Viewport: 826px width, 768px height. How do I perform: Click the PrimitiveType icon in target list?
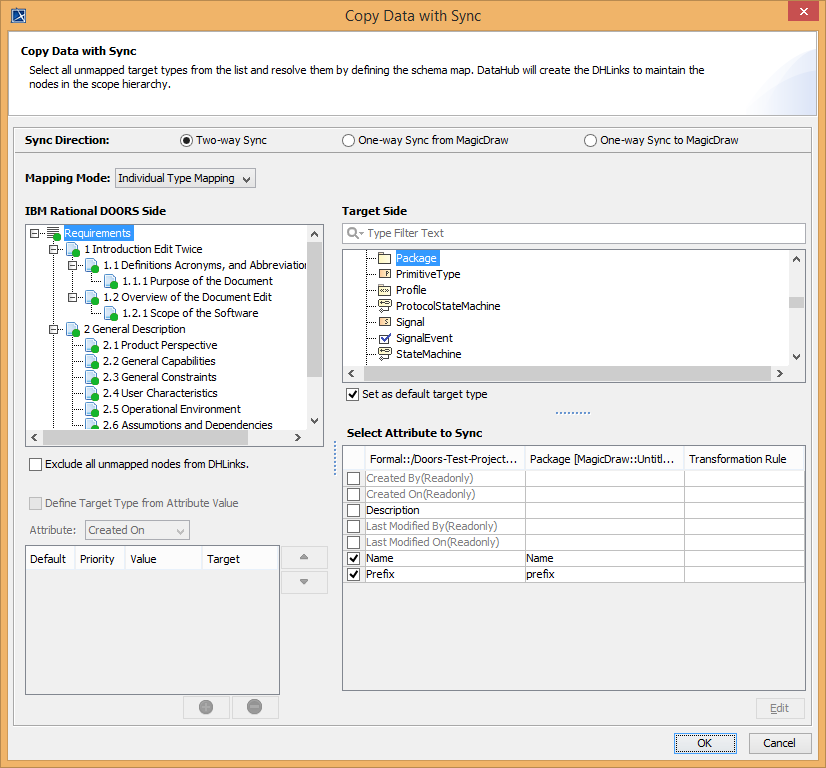click(385, 274)
